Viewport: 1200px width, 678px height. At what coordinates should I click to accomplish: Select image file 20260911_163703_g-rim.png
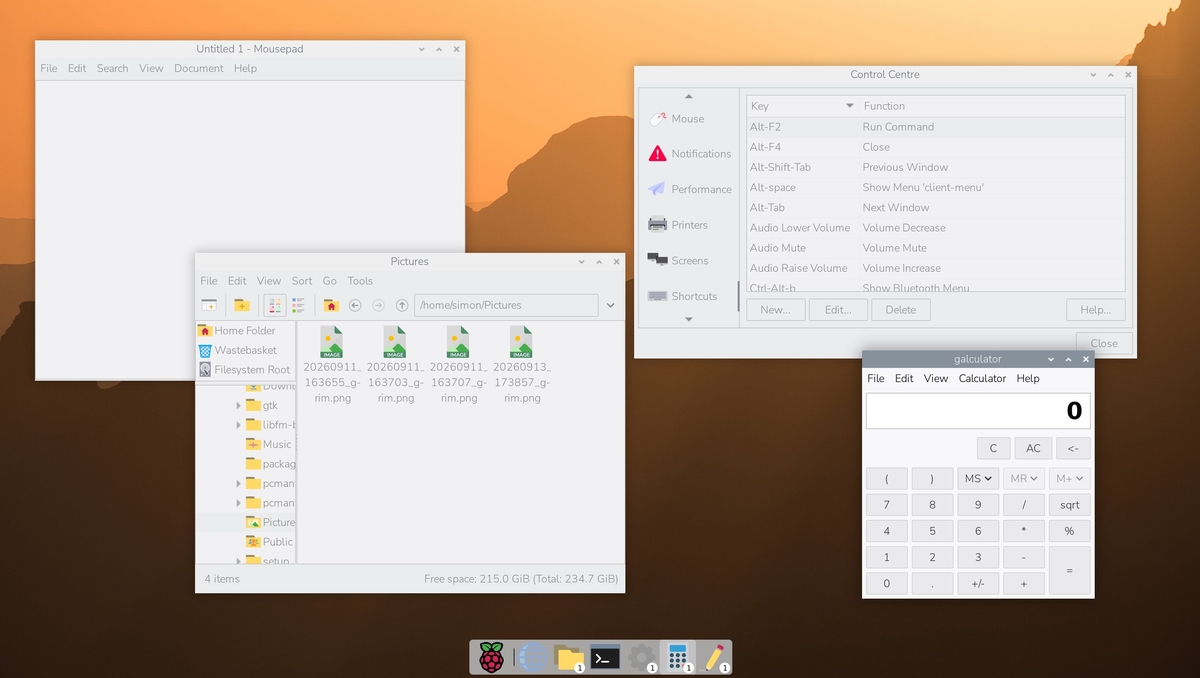coord(395,364)
